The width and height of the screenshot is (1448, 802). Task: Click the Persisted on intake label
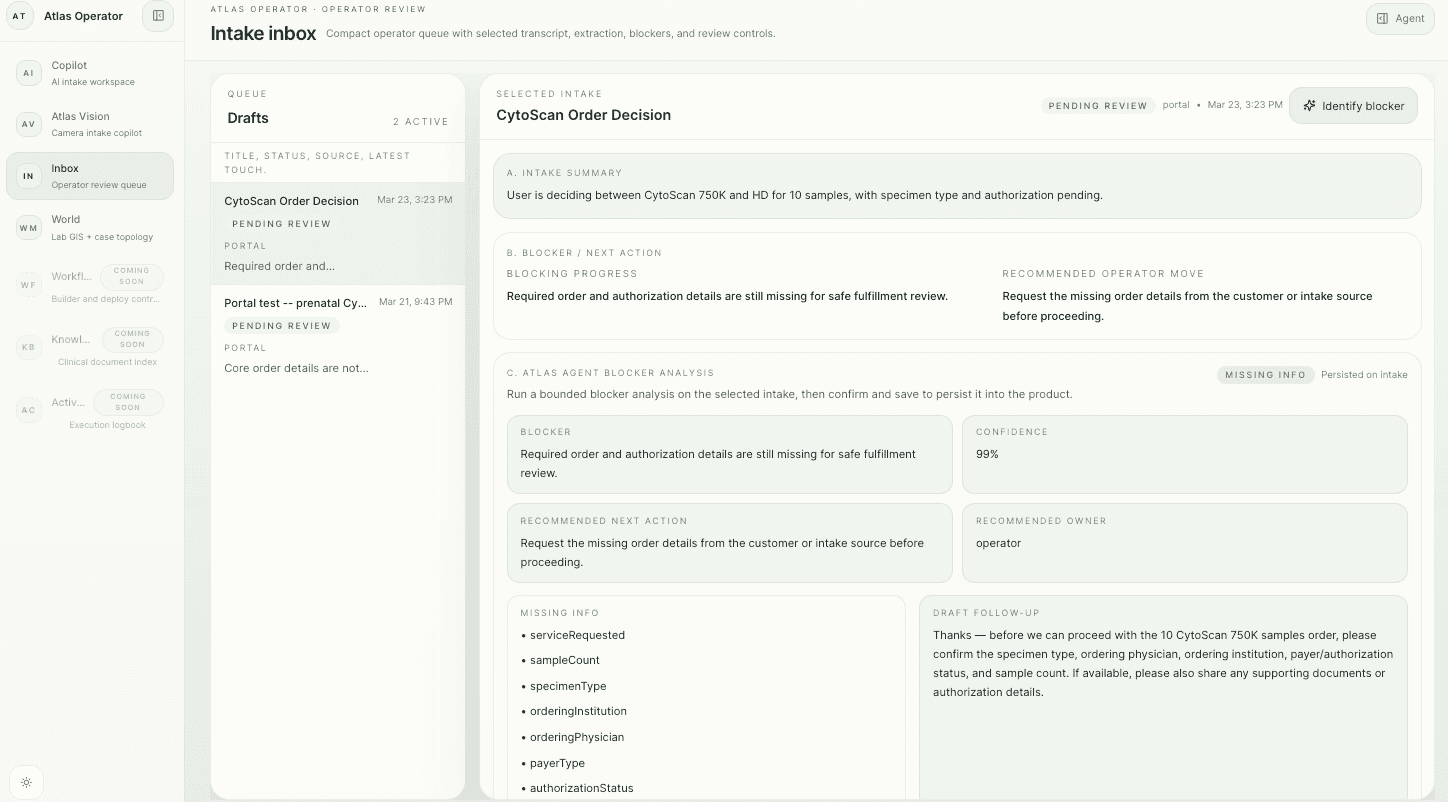(x=1364, y=375)
